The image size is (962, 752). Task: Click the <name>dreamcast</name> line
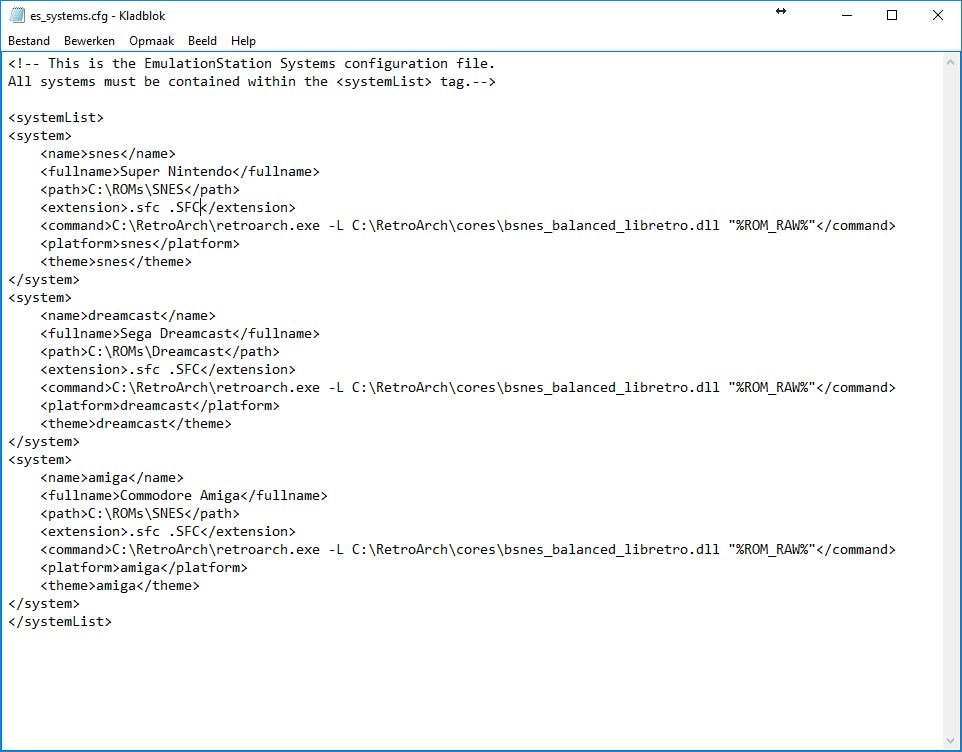click(x=128, y=316)
